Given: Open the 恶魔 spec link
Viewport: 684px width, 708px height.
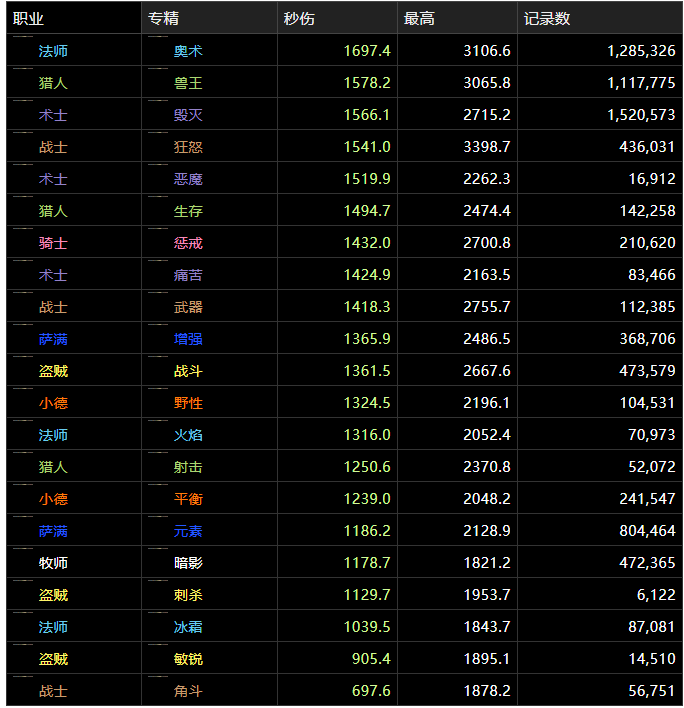Looking at the screenshot, I should click(188, 179).
